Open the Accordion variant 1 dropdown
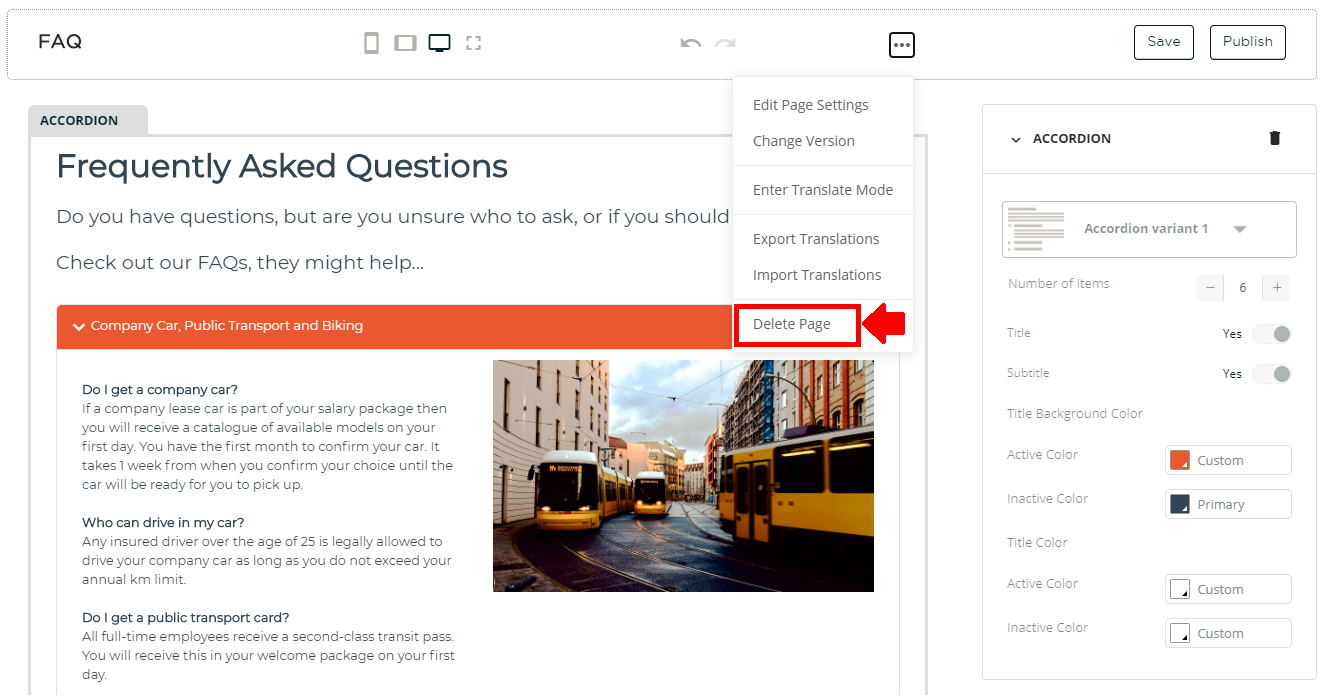 [1149, 229]
